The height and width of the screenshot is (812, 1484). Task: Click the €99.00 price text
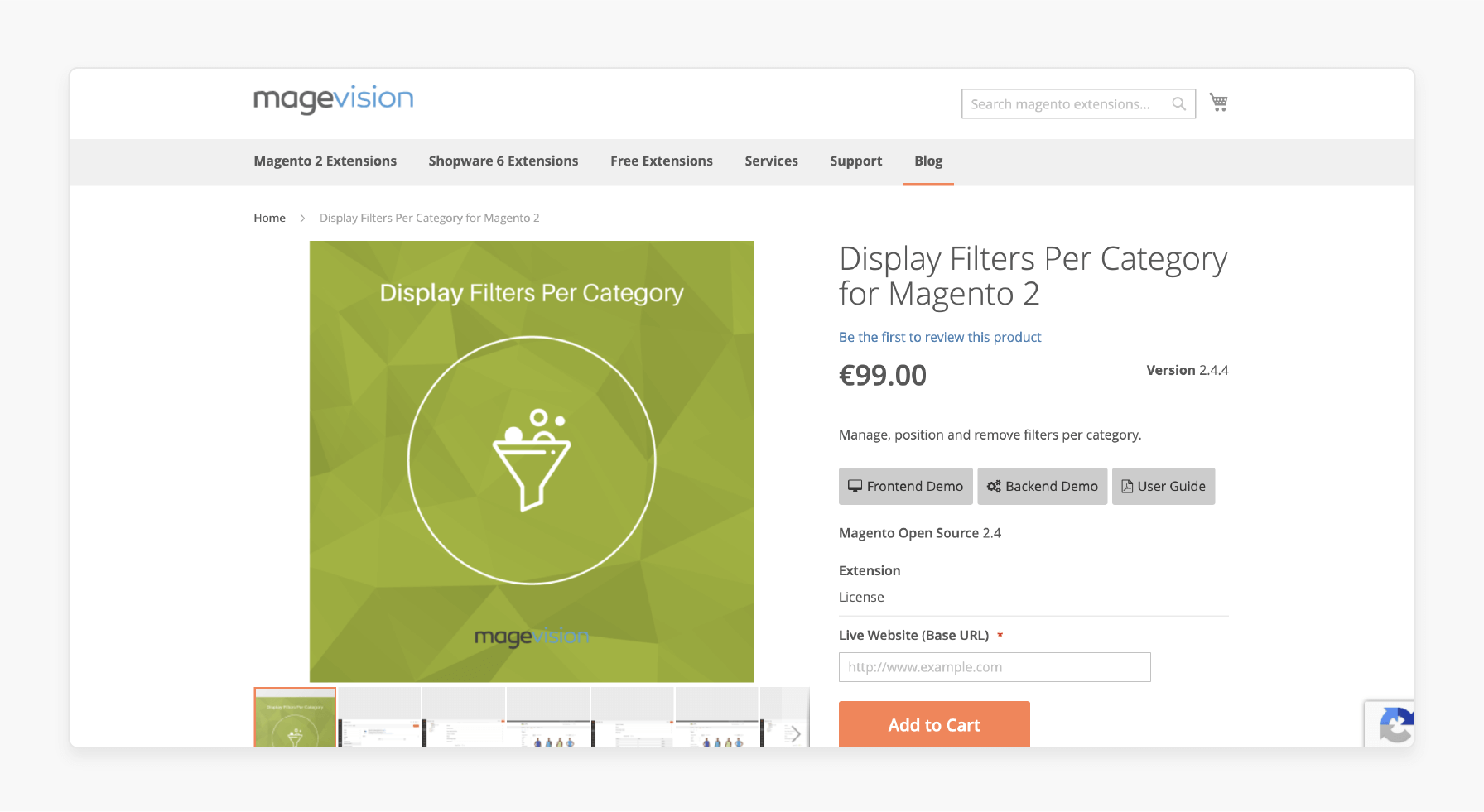pyautogui.click(x=883, y=376)
